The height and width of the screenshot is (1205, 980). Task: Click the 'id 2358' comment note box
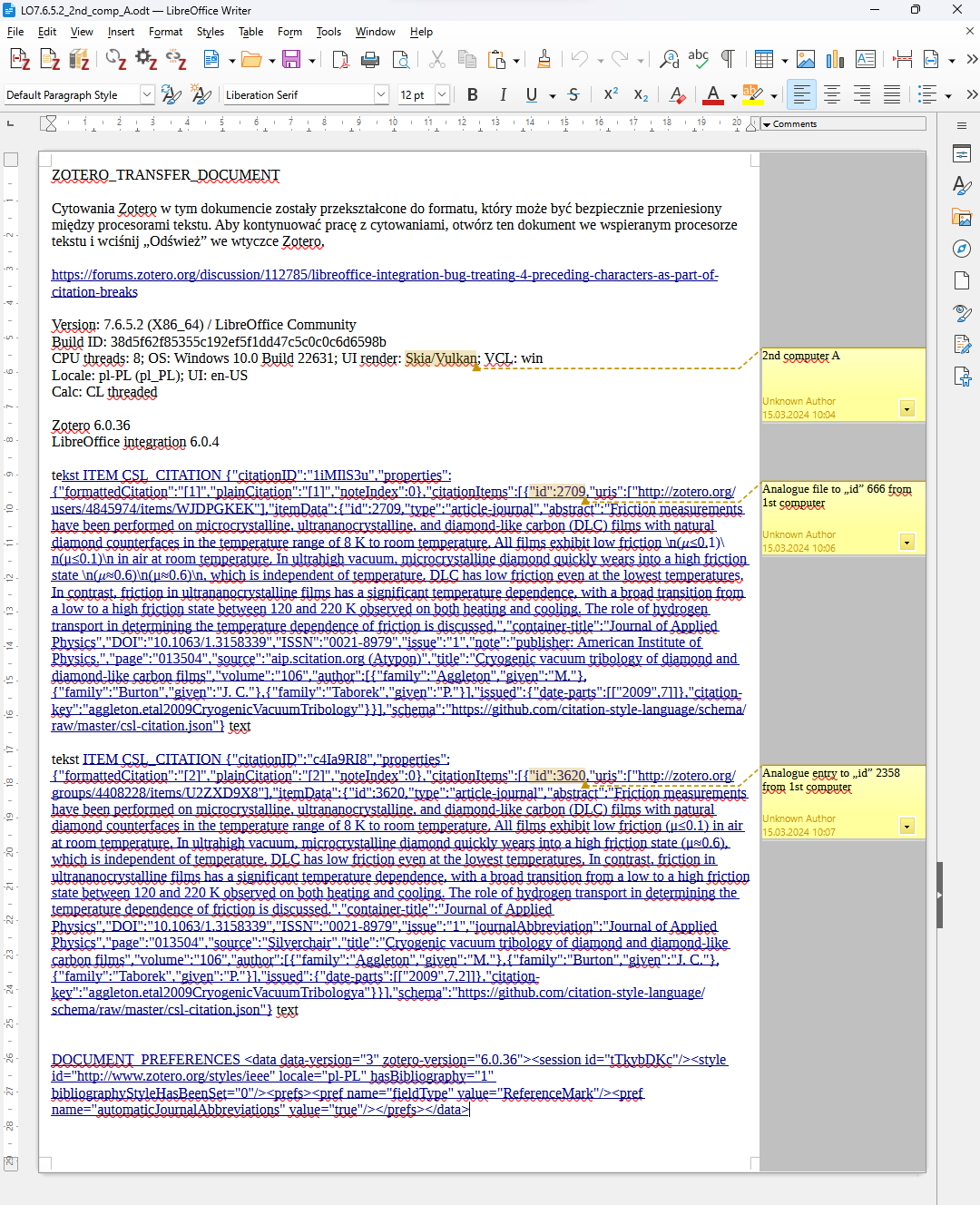click(843, 802)
